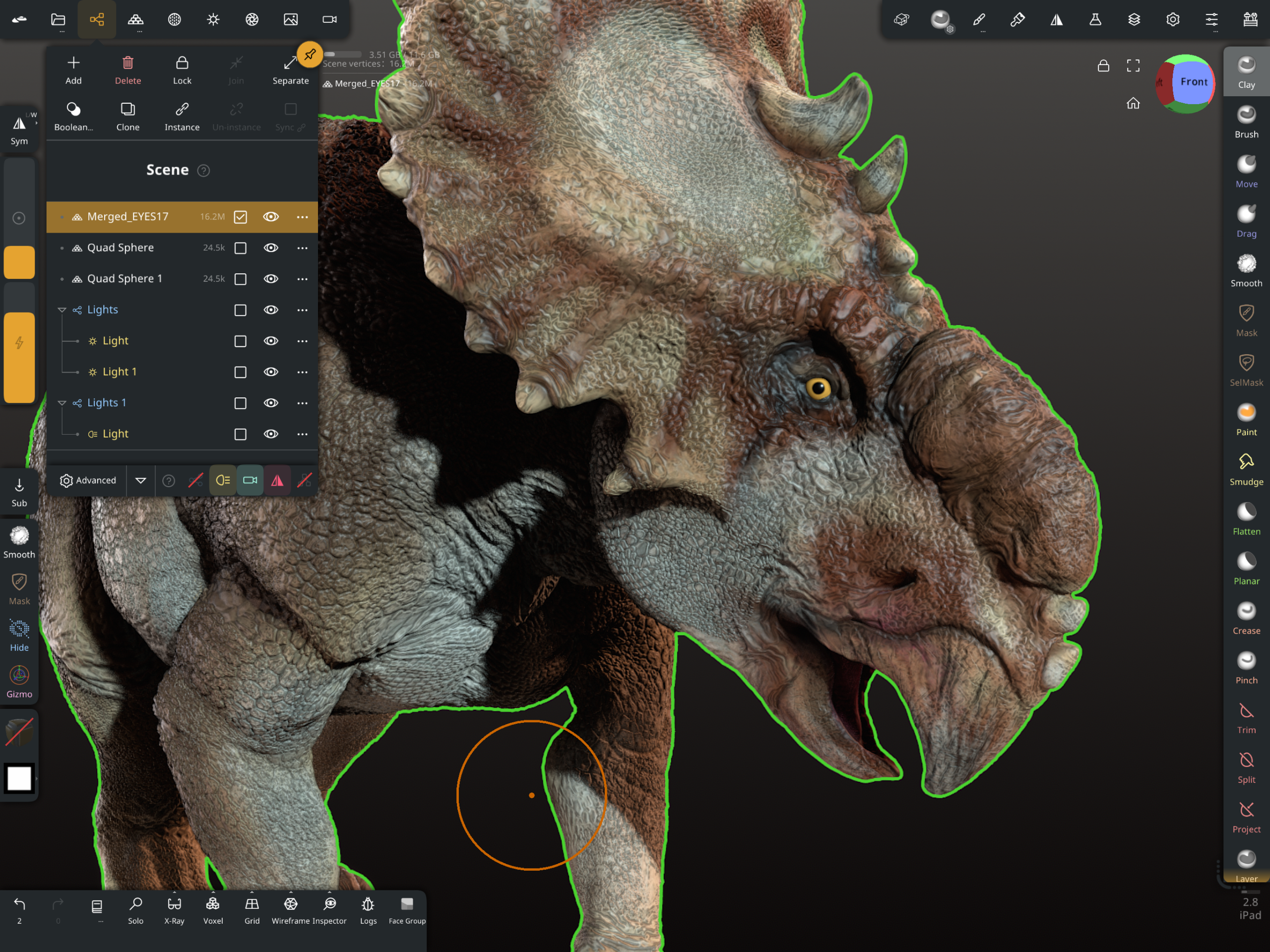Open more options for Quad Sphere
This screenshot has height=952, width=1270.
point(303,248)
